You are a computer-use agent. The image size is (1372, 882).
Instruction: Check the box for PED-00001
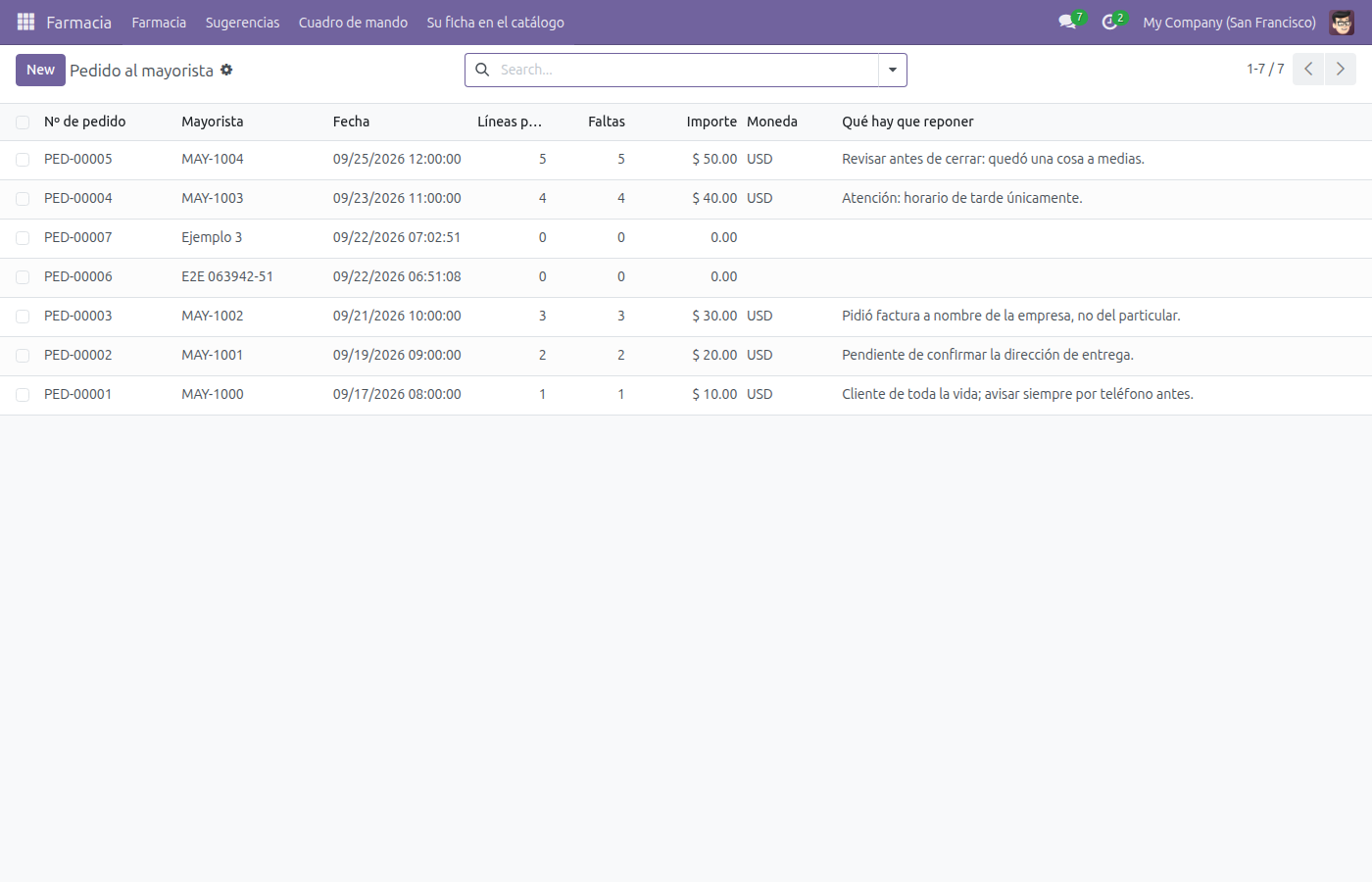pyautogui.click(x=23, y=394)
